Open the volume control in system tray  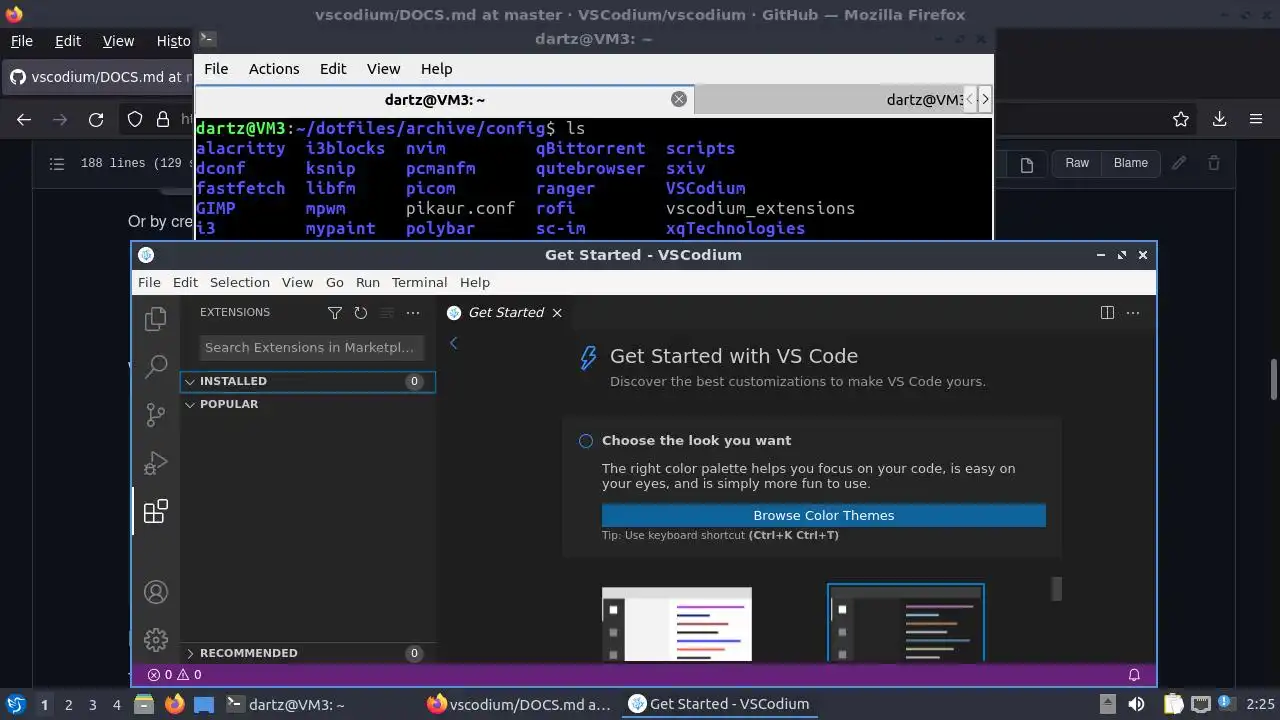[1135, 704]
